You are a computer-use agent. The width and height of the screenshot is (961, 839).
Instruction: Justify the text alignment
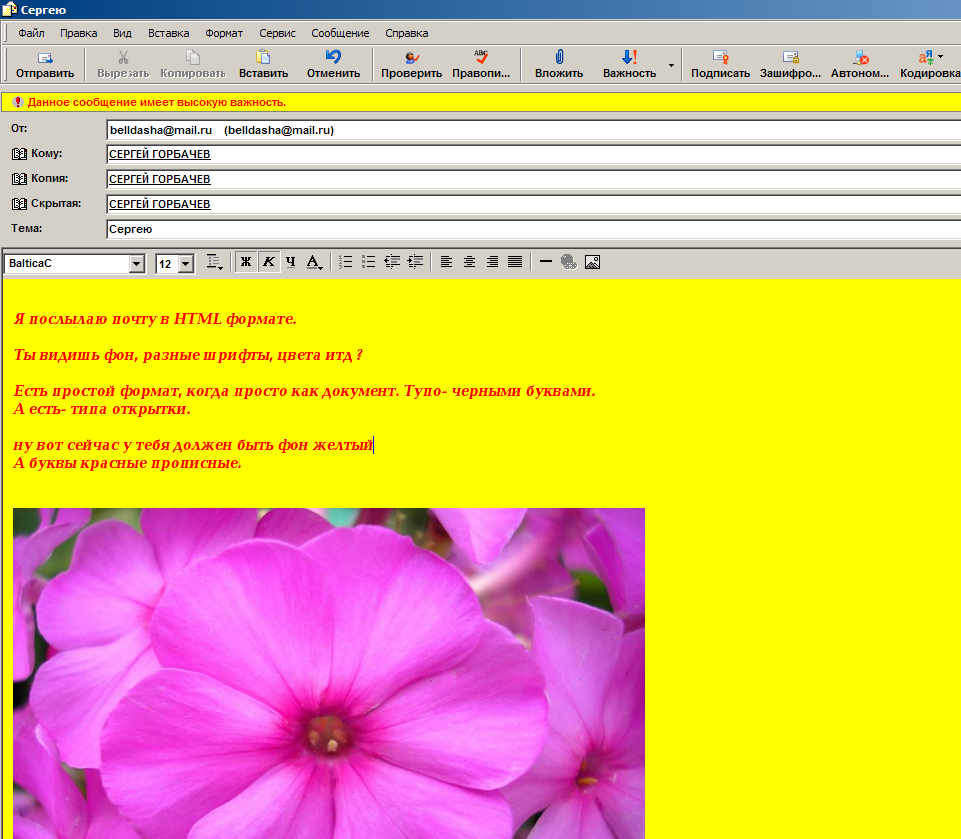click(515, 262)
